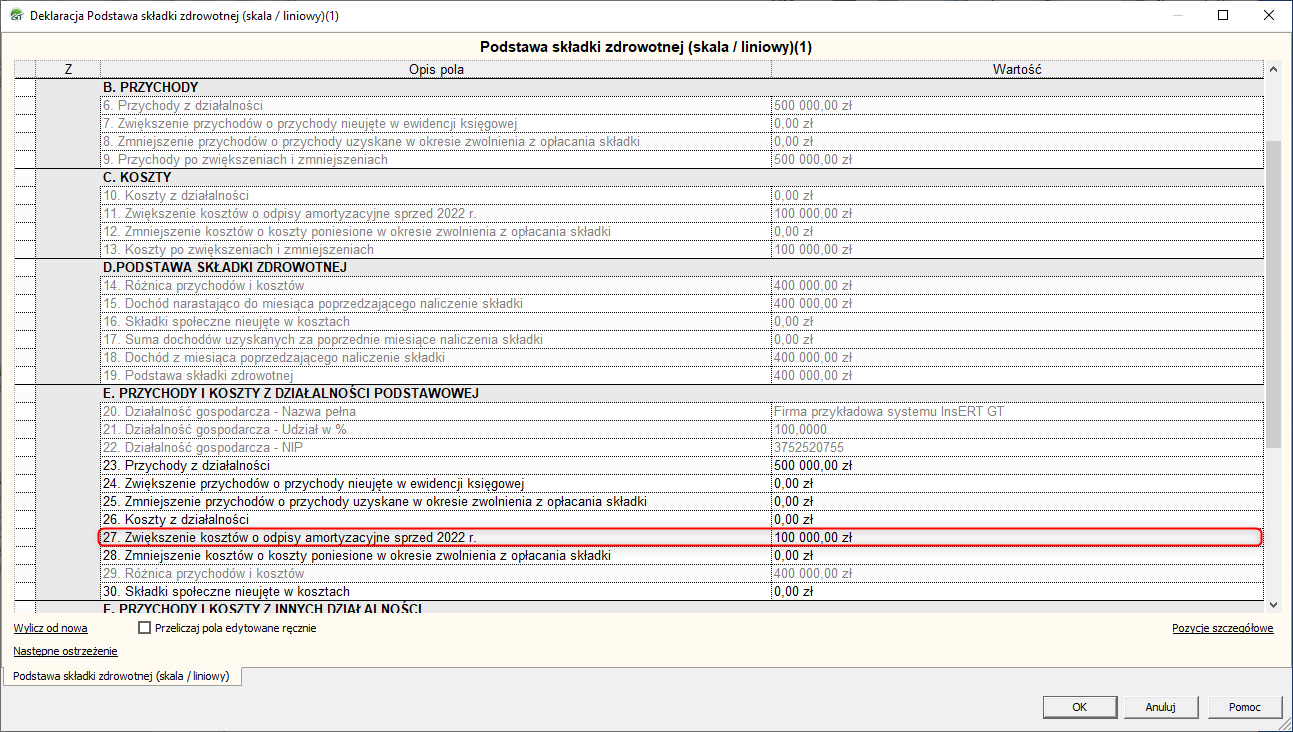Image resolution: width=1293 pixels, height=732 pixels.
Task: Click 500 000,00 zł value in row 6
Action: [1017, 105]
